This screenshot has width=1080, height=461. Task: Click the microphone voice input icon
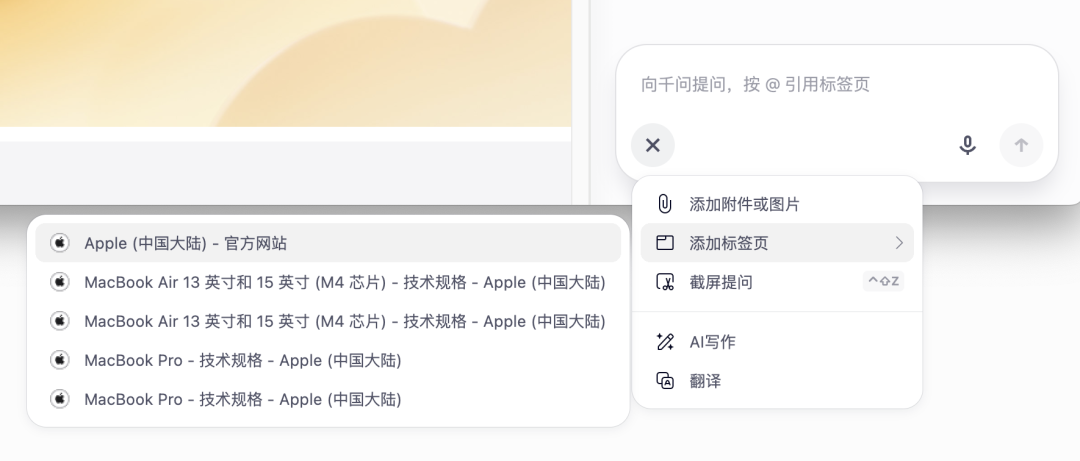(x=967, y=145)
